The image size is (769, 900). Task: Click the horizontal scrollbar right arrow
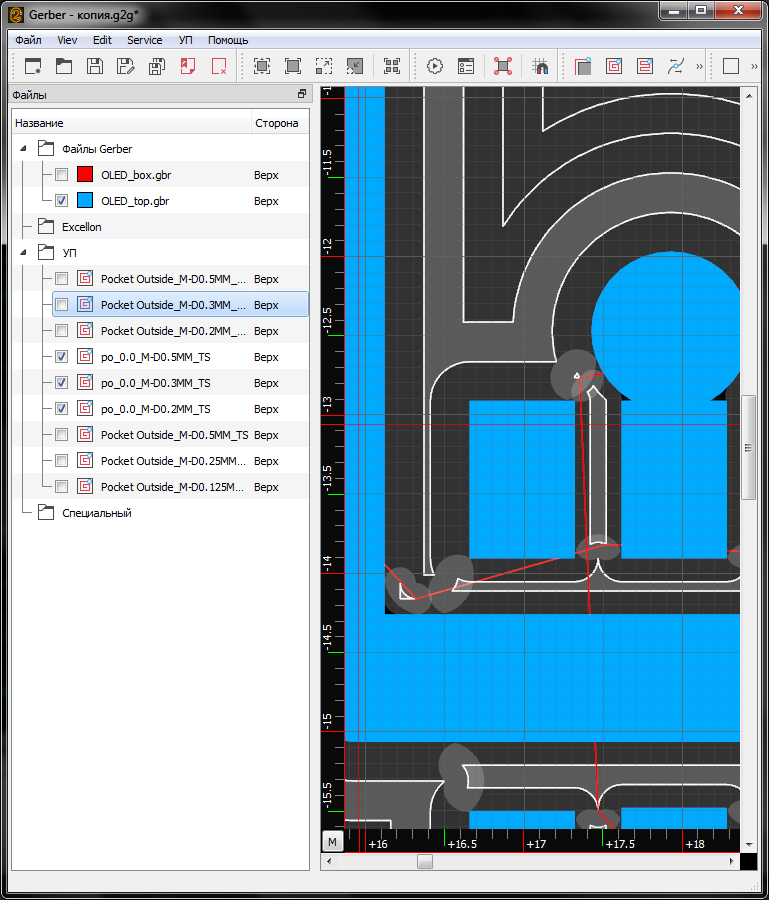click(732, 861)
